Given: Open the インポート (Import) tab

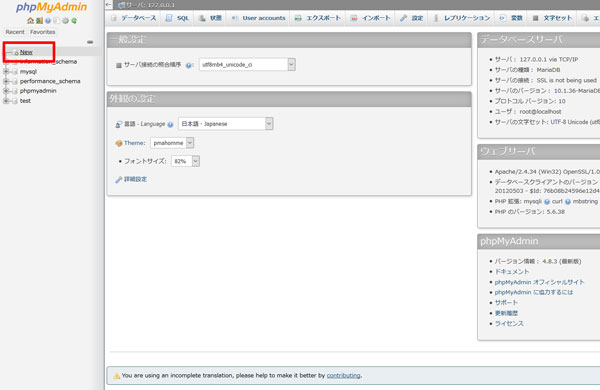Looking at the screenshot, I should (x=371, y=18).
